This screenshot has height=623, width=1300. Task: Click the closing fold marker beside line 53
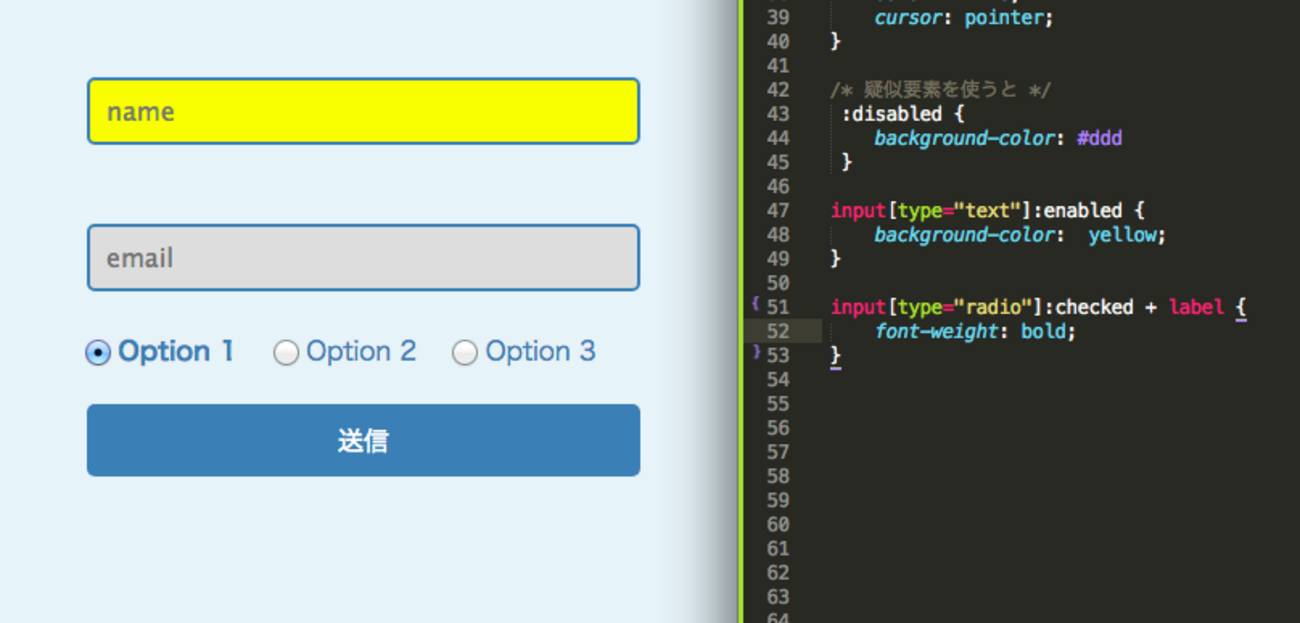756,352
